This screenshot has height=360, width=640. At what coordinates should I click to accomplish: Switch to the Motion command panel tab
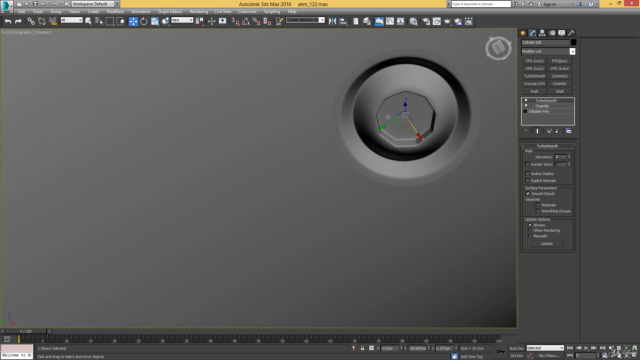point(552,33)
